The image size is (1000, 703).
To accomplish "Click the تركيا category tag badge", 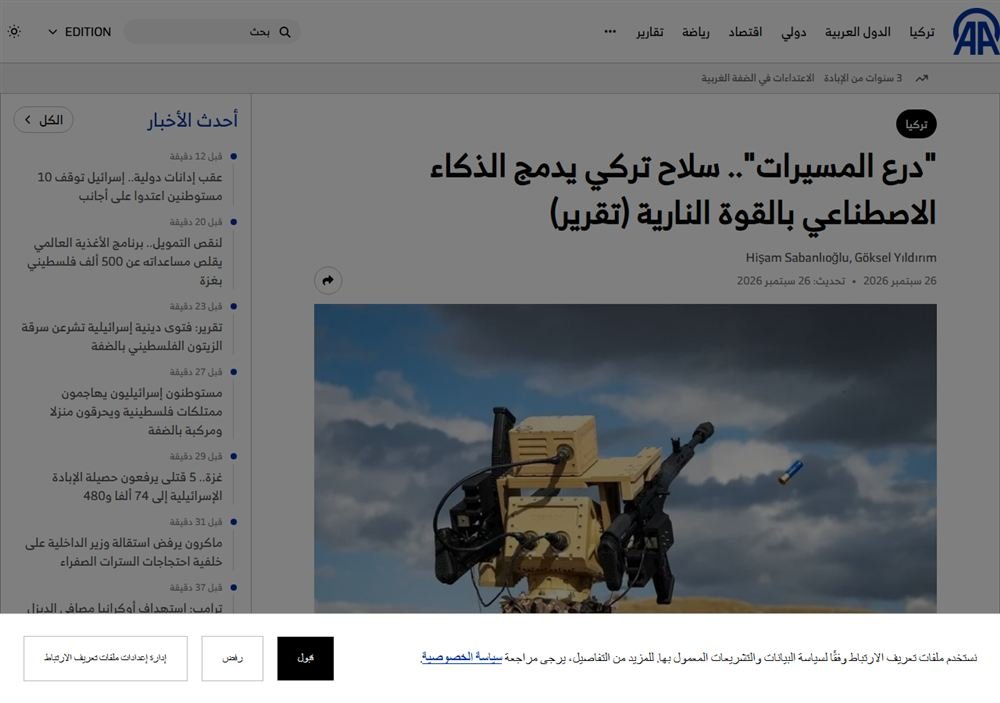I will pos(916,124).
